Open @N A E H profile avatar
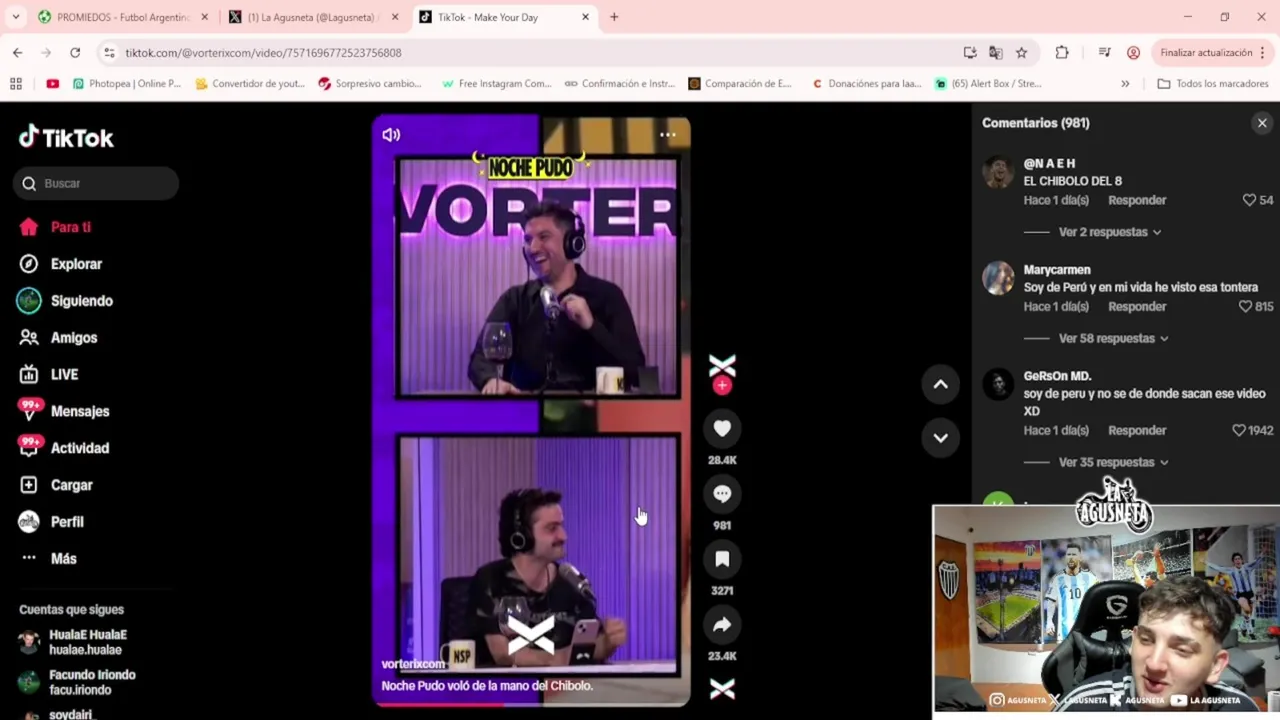Image resolution: width=1280 pixels, height=720 pixels. (998, 172)
